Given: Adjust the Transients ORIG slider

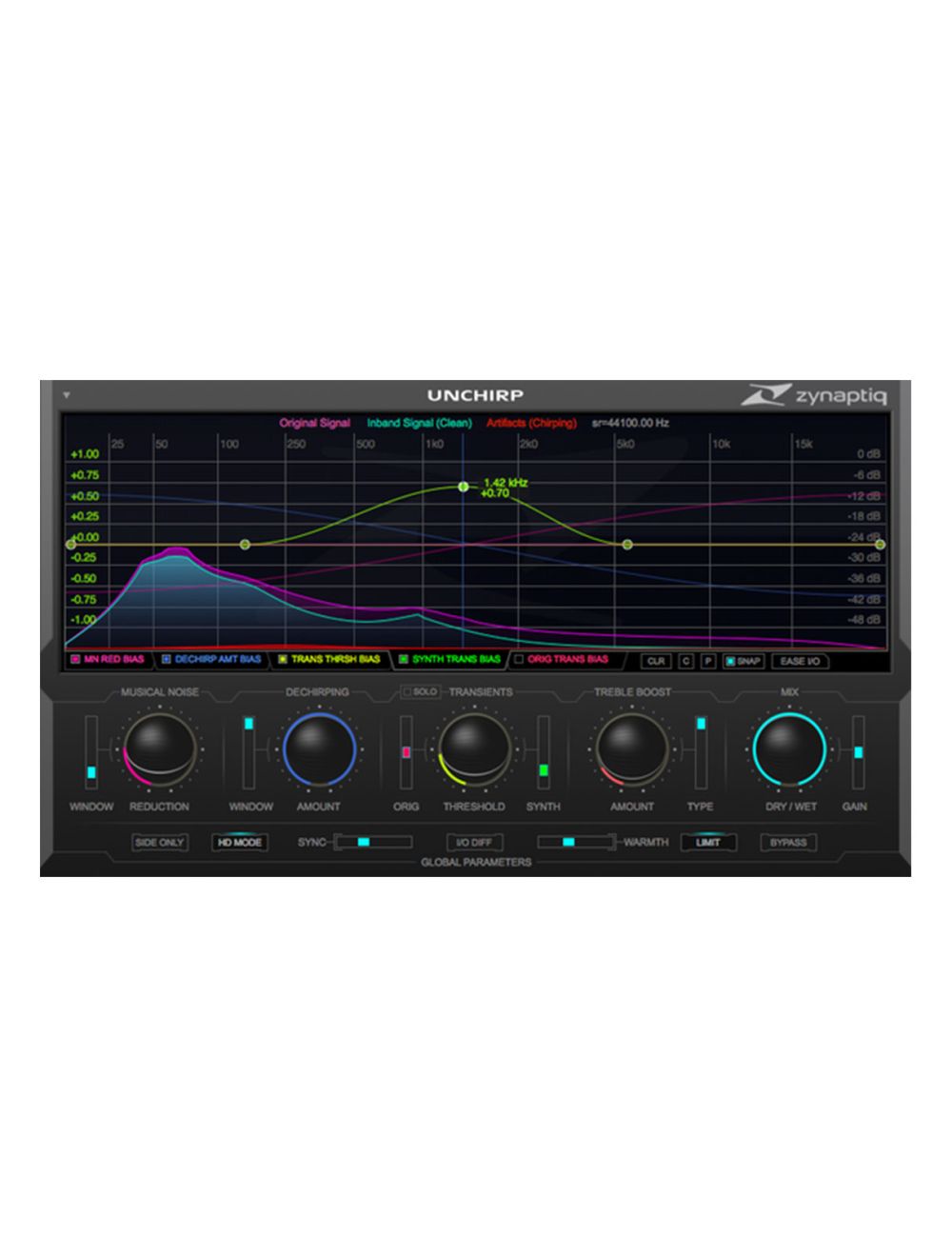Looking at the screenshot, I should pyautogui.click(x=407, y=752).
